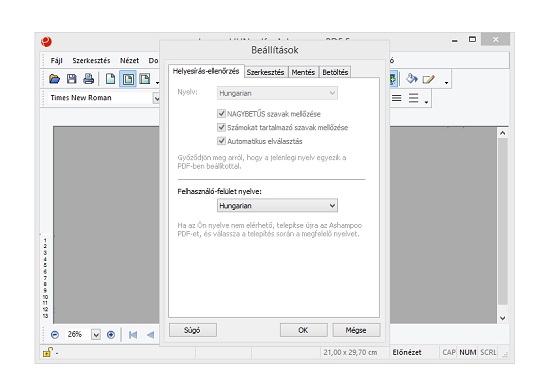The image size is (550, 390).
Task: Click the Beállítások dialog title
Action: pos(275,50)
